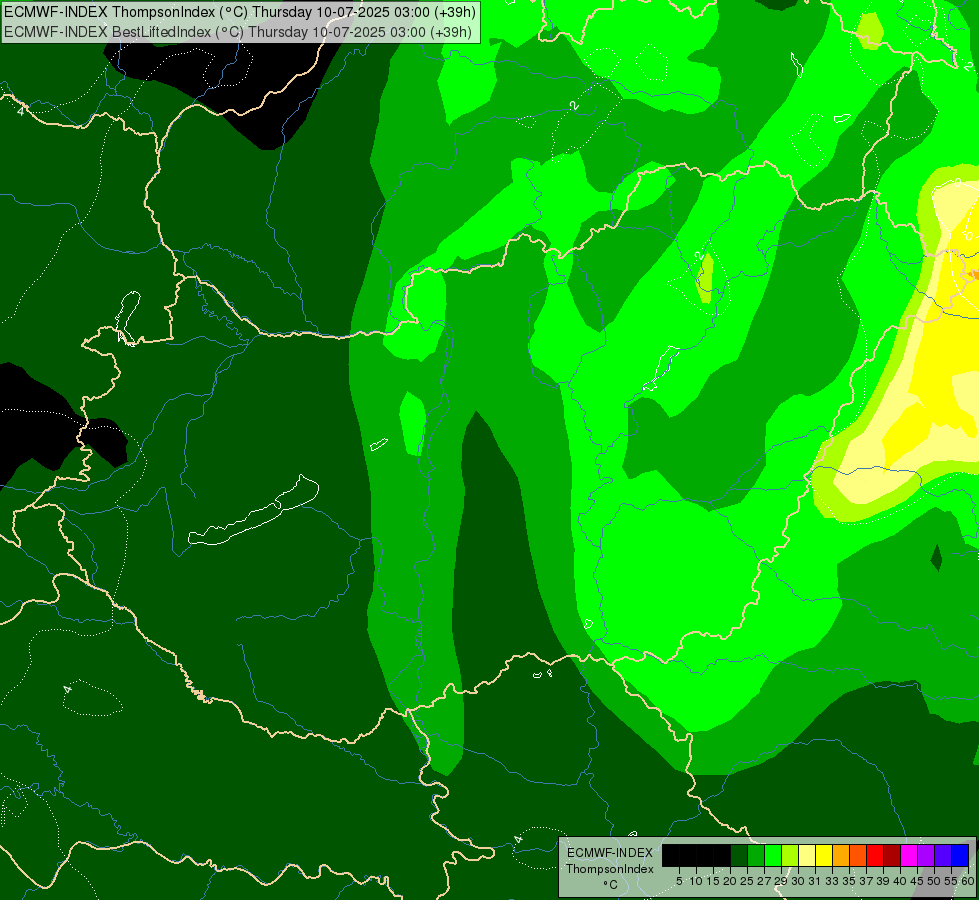Select the yellow-green 29–30 legend swatch
The height and width of the screenshot is (900, 979).
pyautogui.click(x=790, y=855)
